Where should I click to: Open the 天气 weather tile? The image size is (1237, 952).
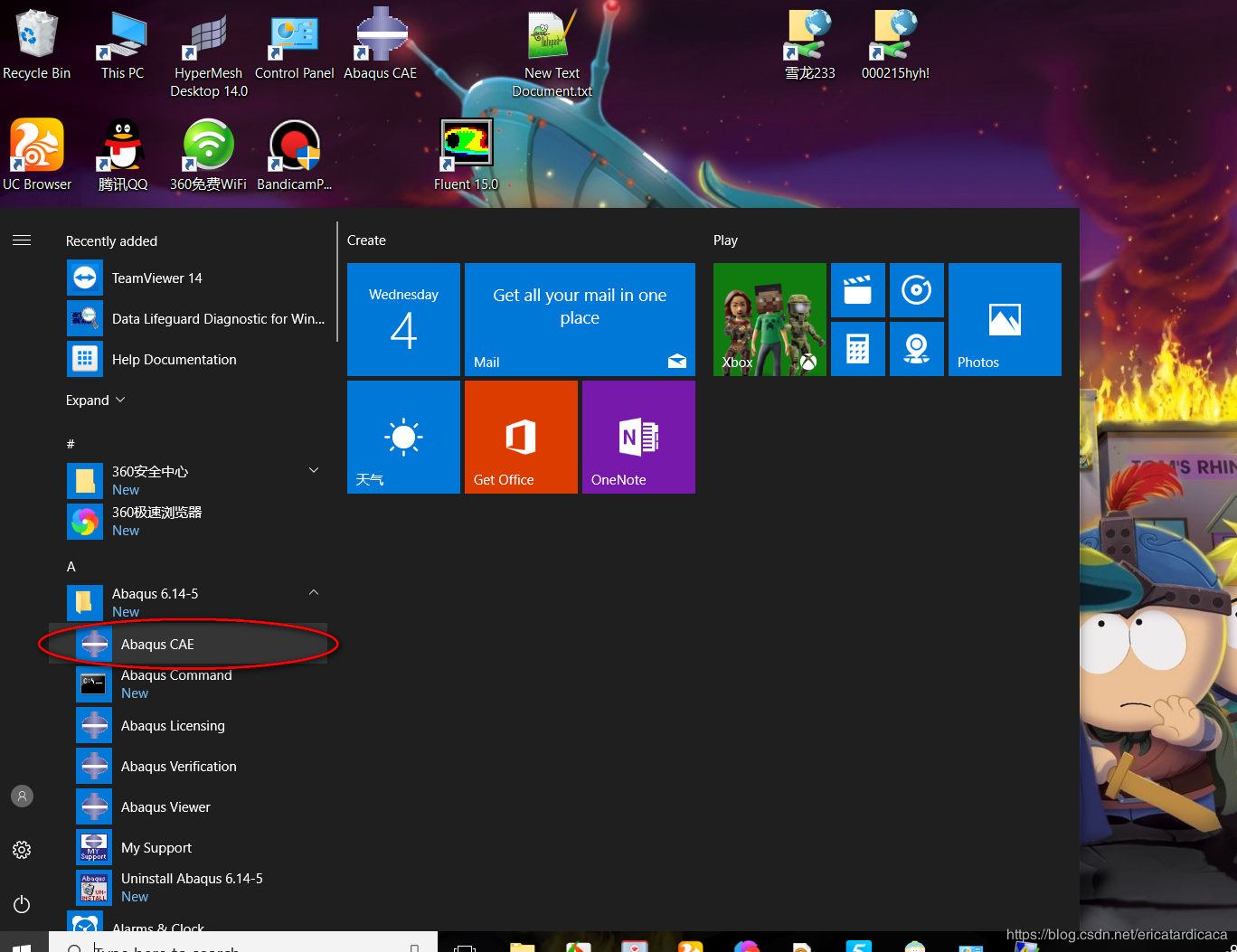tap(403, 437)
